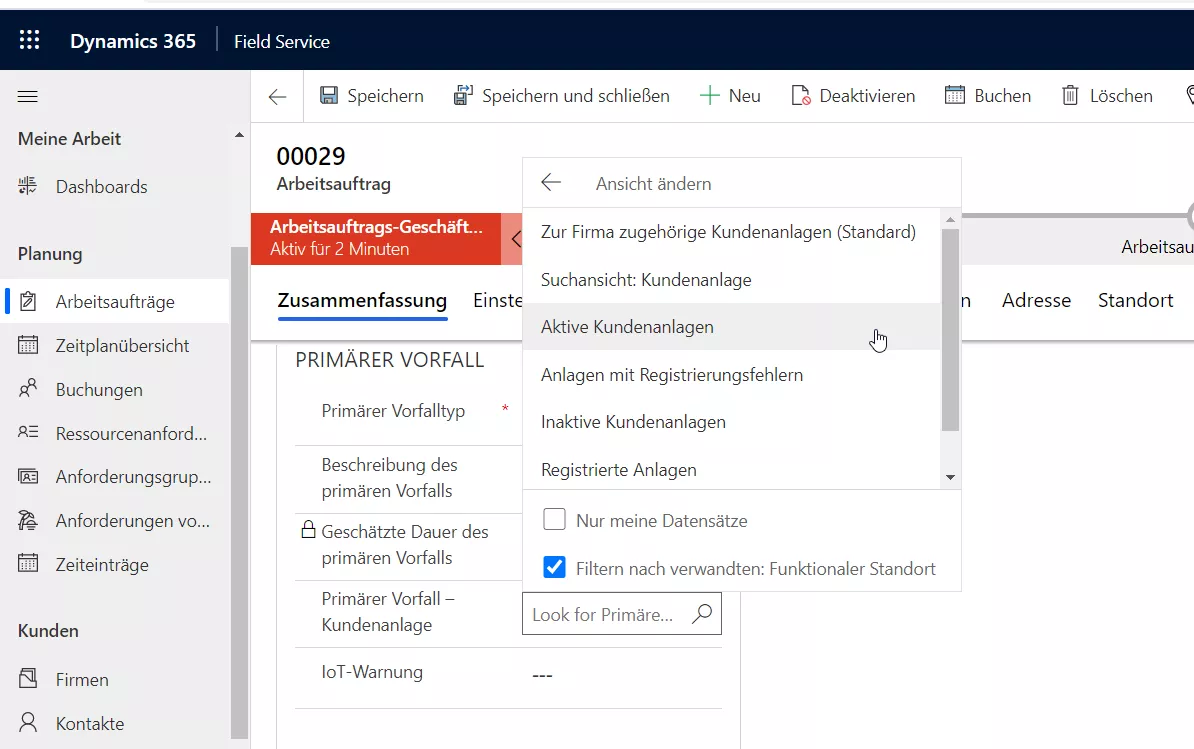Viewport: 1194px width, 749px height.
Task: Go back from the Ansicht ändern panel
Action: tap(551, 183)
